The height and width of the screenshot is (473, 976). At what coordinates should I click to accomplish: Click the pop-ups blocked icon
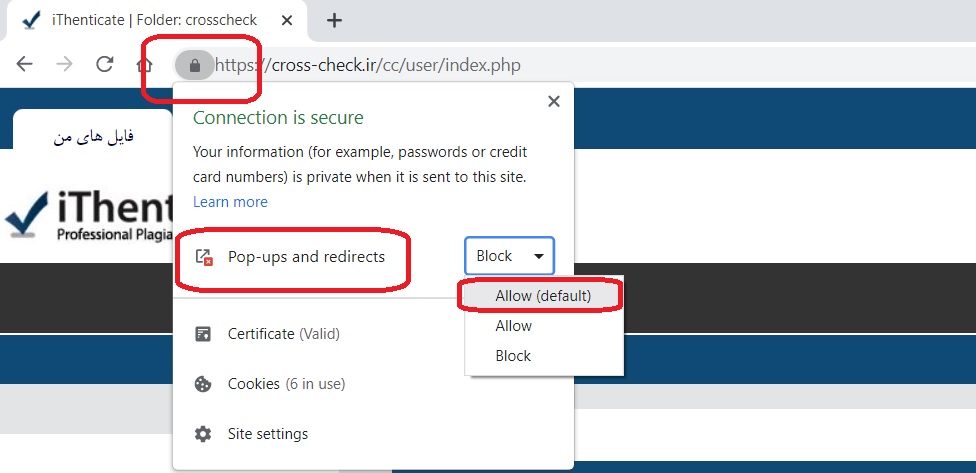(x=204, y=257)
